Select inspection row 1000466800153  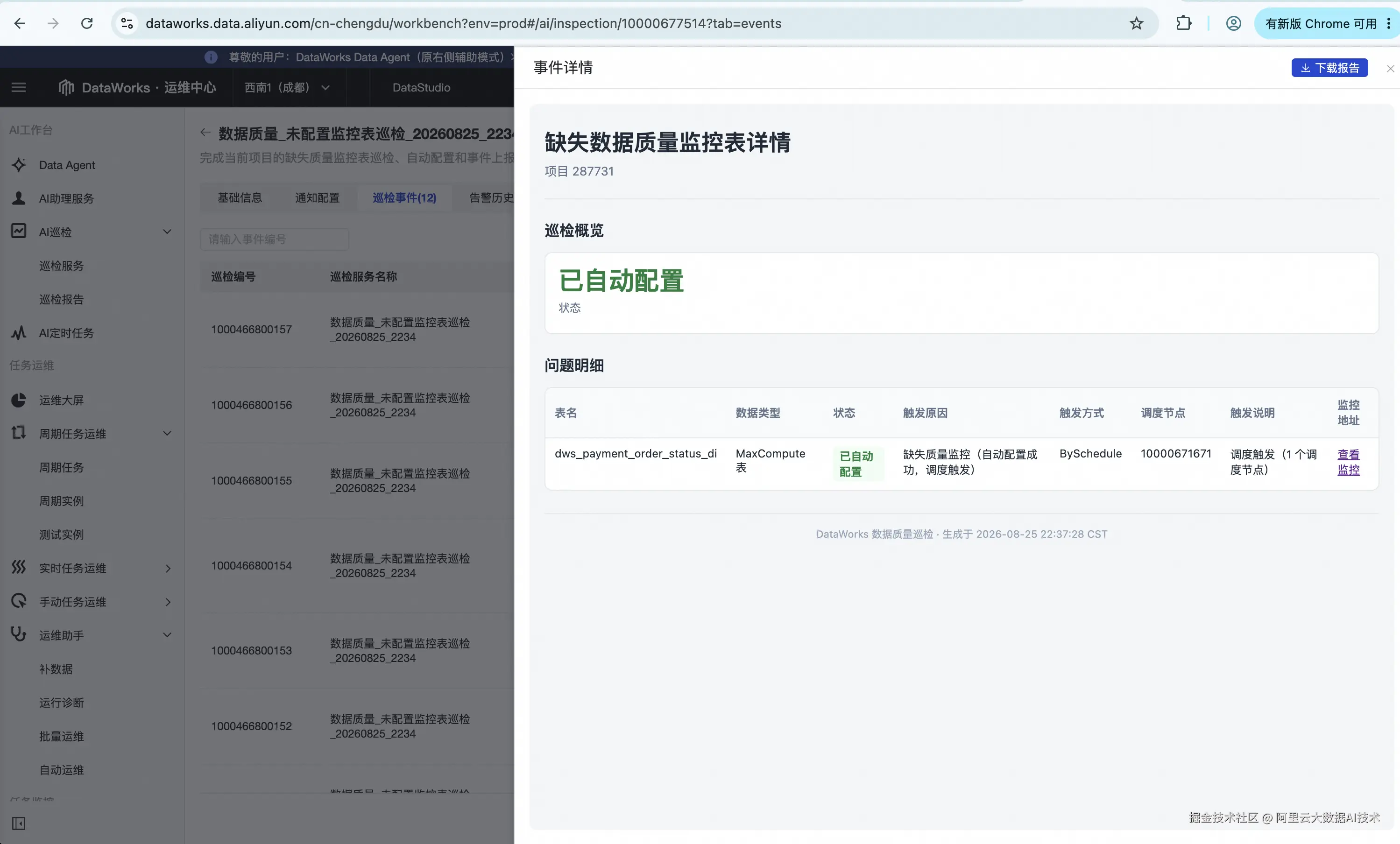pyautogui.click(x=357, y=650)
